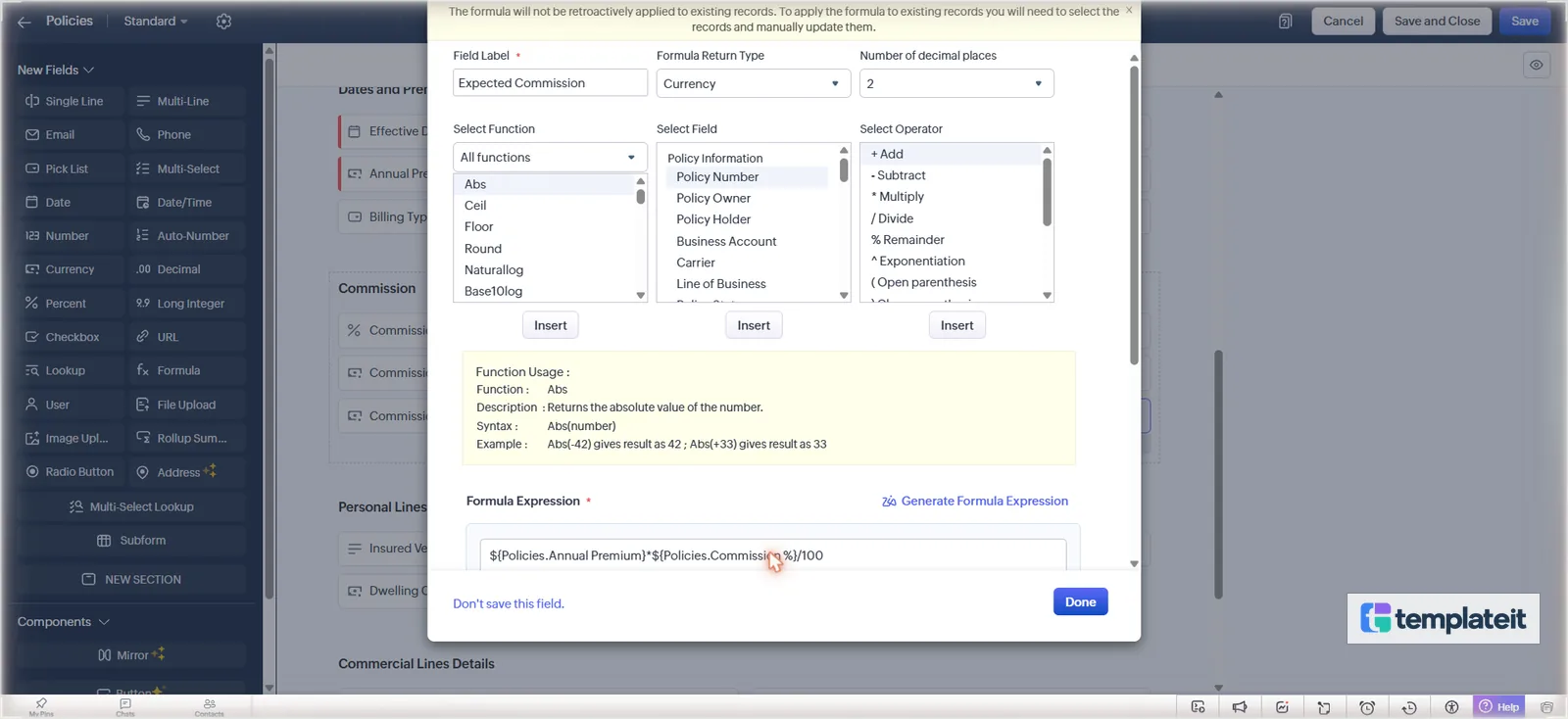Pick the File Upload field type

tap(187, 405)
